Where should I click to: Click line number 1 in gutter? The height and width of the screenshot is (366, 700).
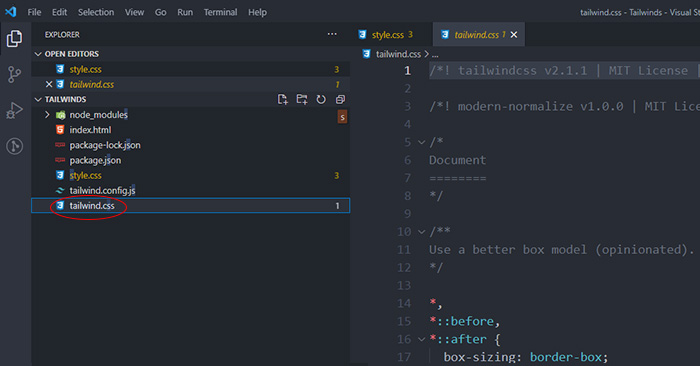(407, 71)
